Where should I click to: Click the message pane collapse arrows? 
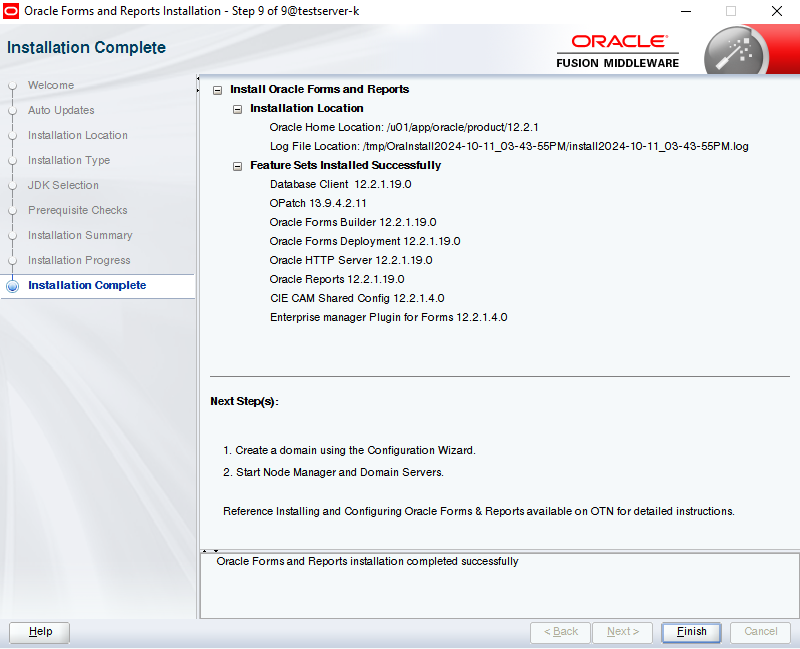click(210, 551)
